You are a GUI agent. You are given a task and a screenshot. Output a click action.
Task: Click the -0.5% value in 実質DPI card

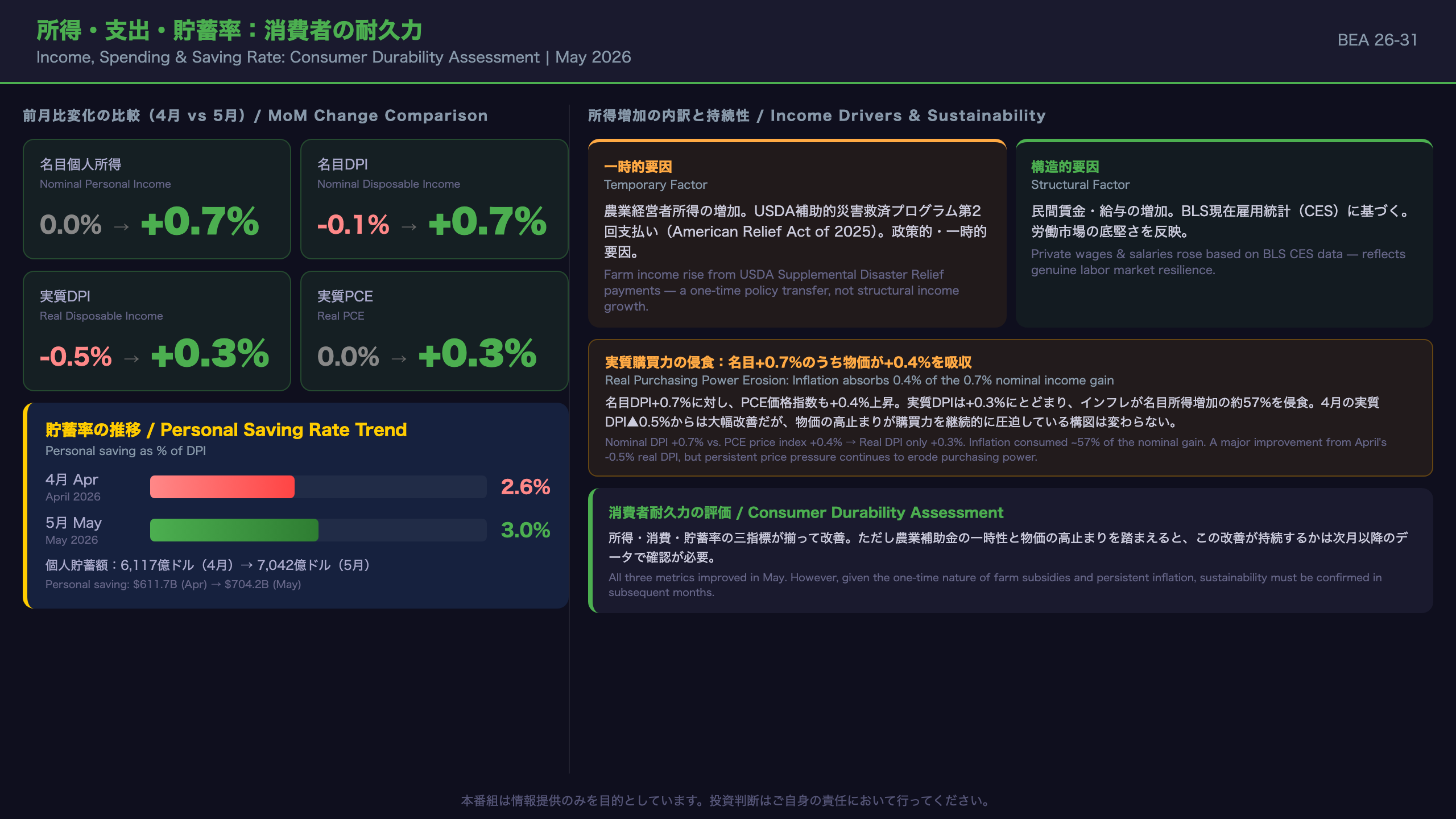click(x=76, y=357)
